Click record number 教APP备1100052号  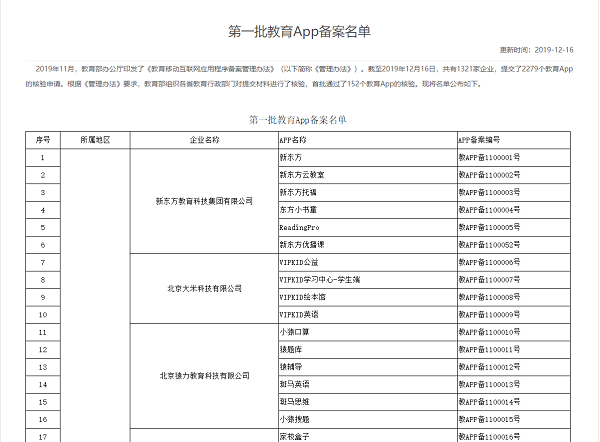489,245
